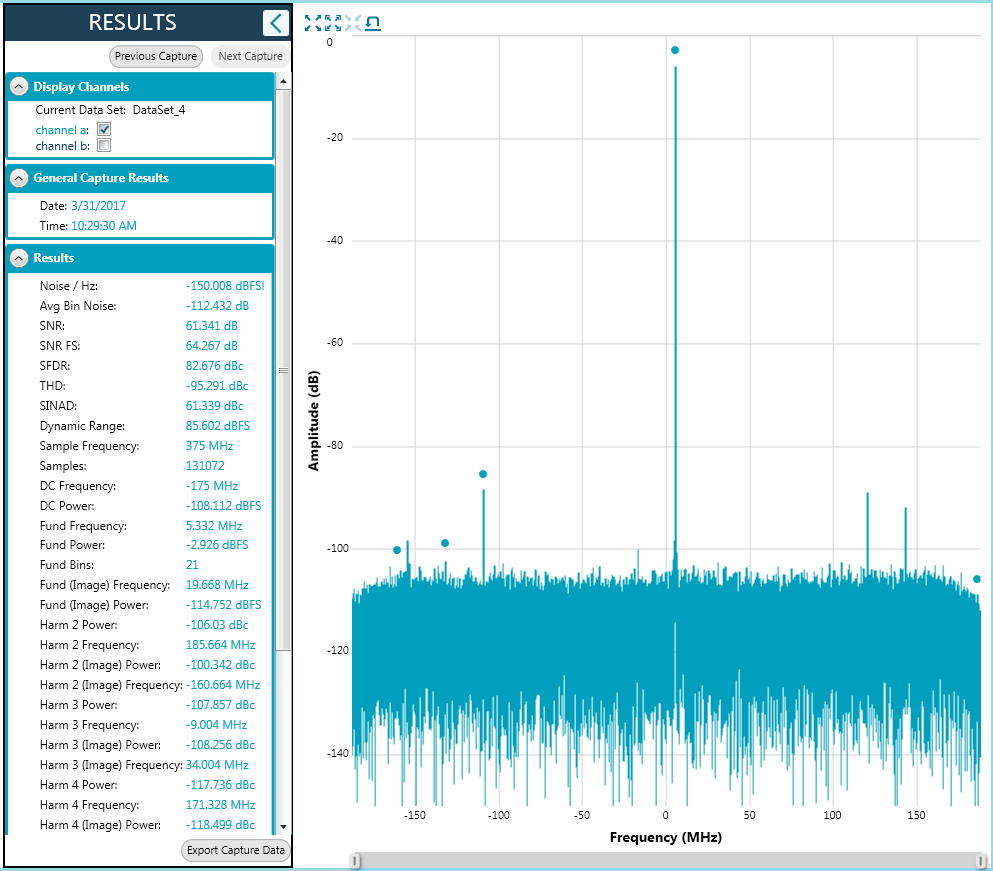This screenshot has width=993, height=871.
Task: Click the results panel scrollbar up arrow
Action: pyautogui.click(x=284, y=81)
